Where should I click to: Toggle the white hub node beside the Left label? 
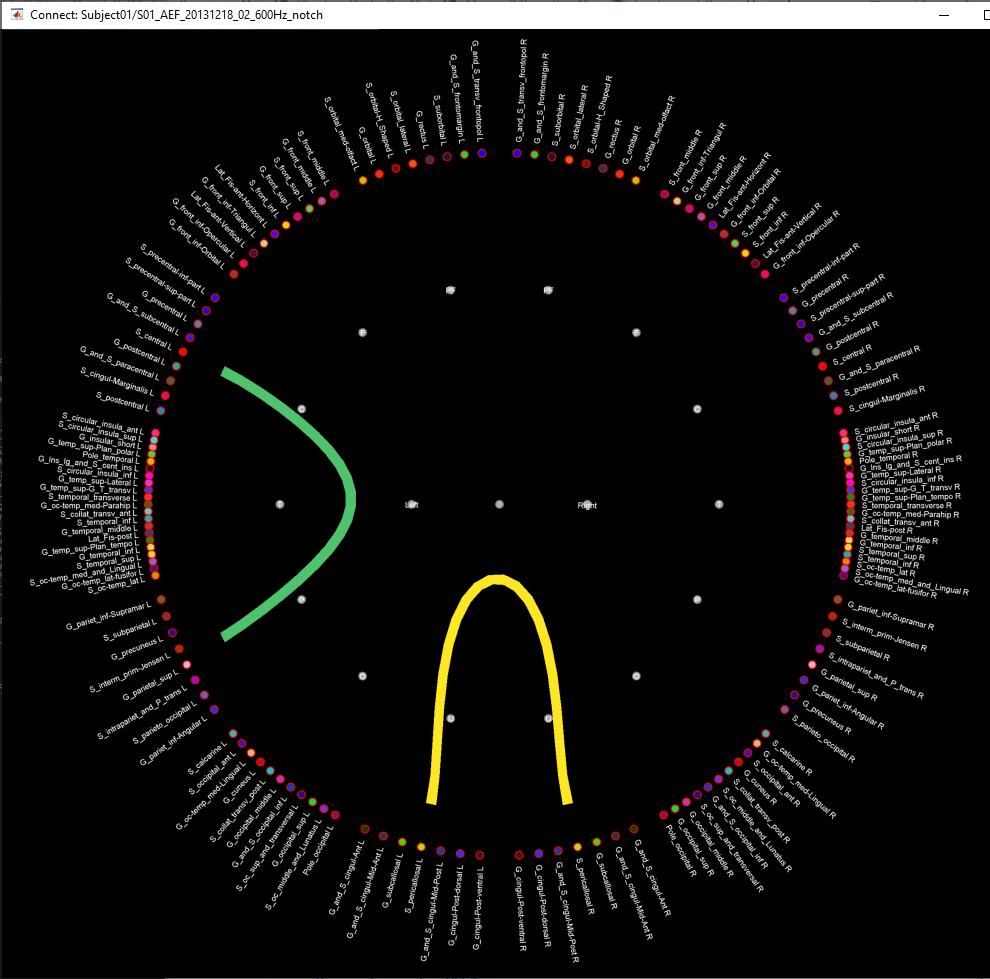412,505
